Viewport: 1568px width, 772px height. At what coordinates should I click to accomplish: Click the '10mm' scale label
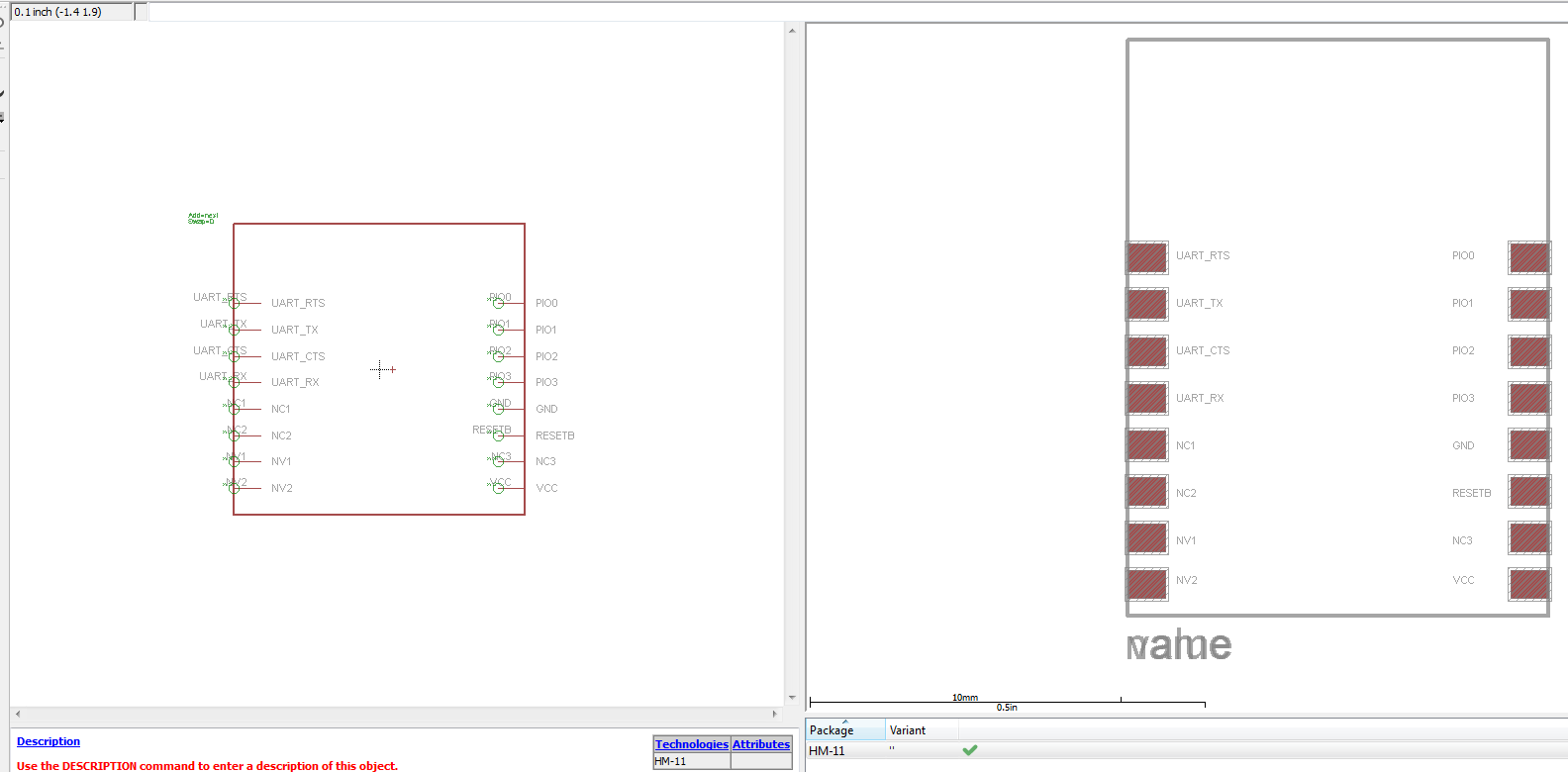coord(965,697)
